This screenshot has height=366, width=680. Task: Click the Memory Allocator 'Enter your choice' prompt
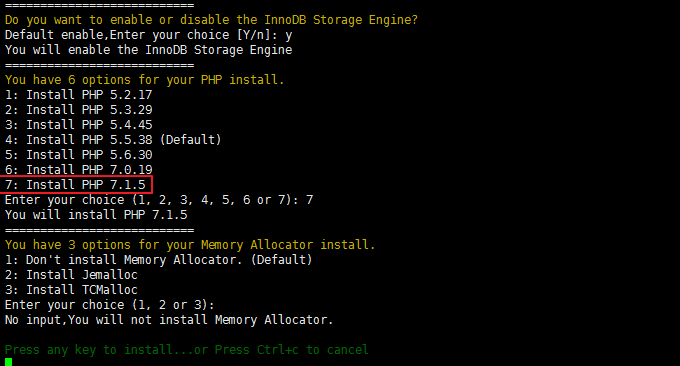coord(110,305)
